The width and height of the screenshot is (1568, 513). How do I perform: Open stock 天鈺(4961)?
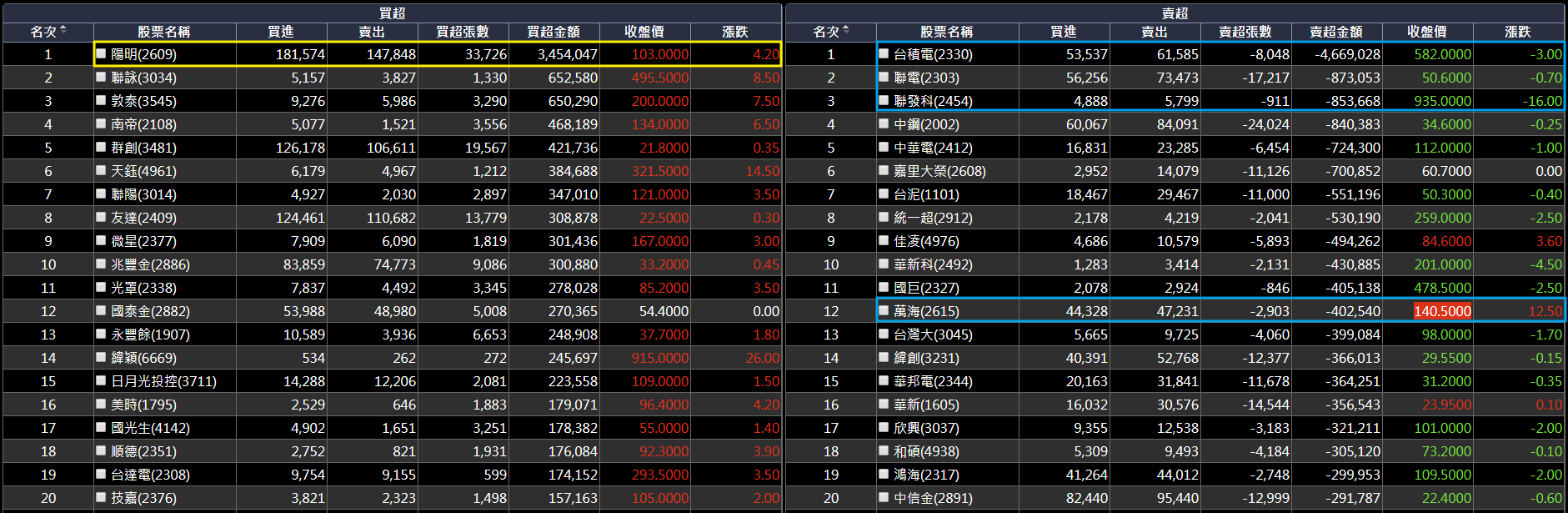click(143, 170)
